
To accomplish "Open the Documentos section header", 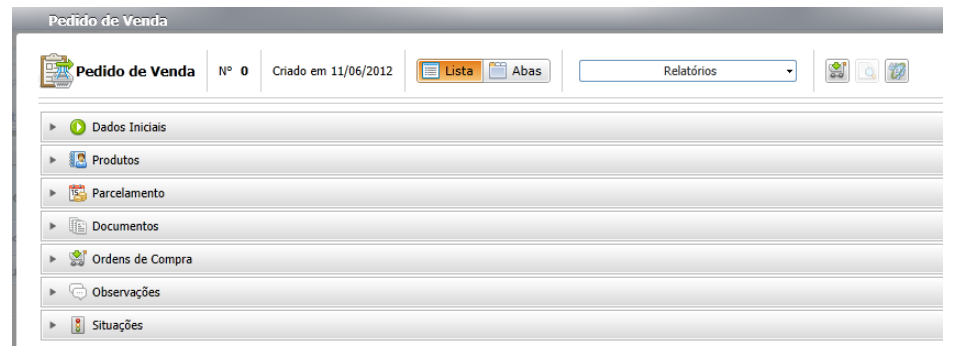I will [492, 226].
